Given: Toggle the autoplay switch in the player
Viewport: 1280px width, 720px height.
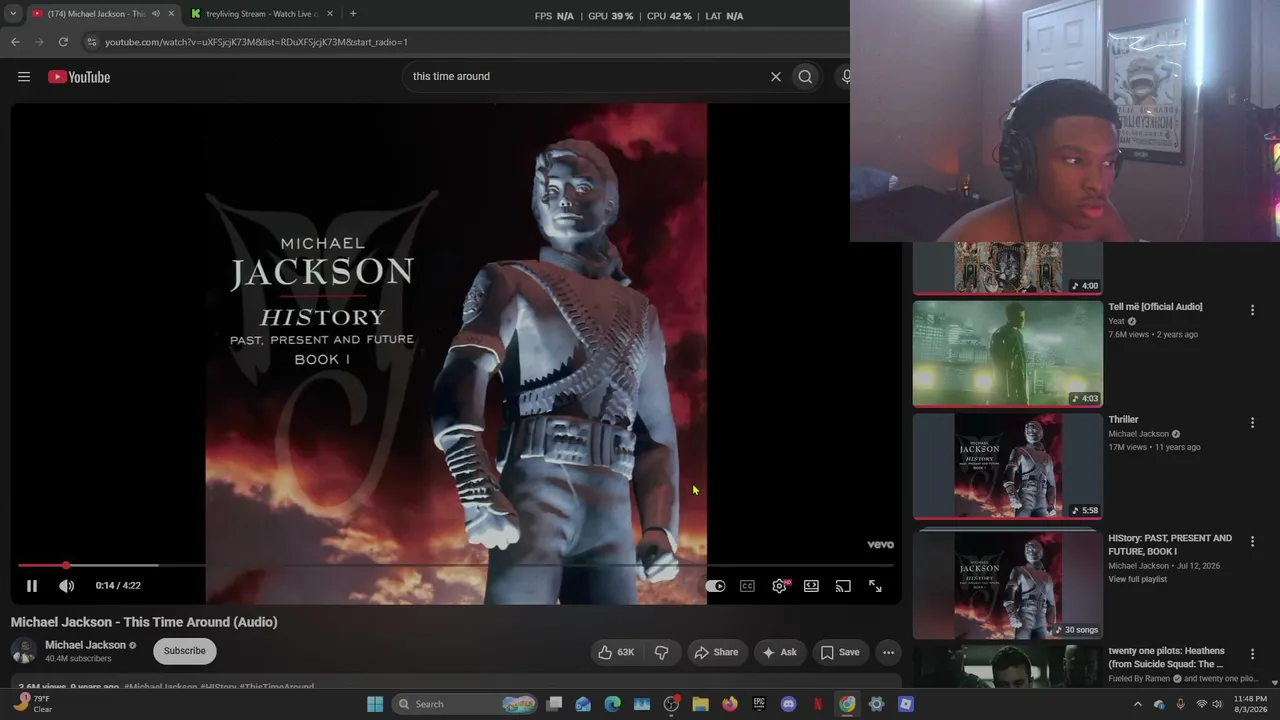Looking at the screenshot, I should click(715, 586).
